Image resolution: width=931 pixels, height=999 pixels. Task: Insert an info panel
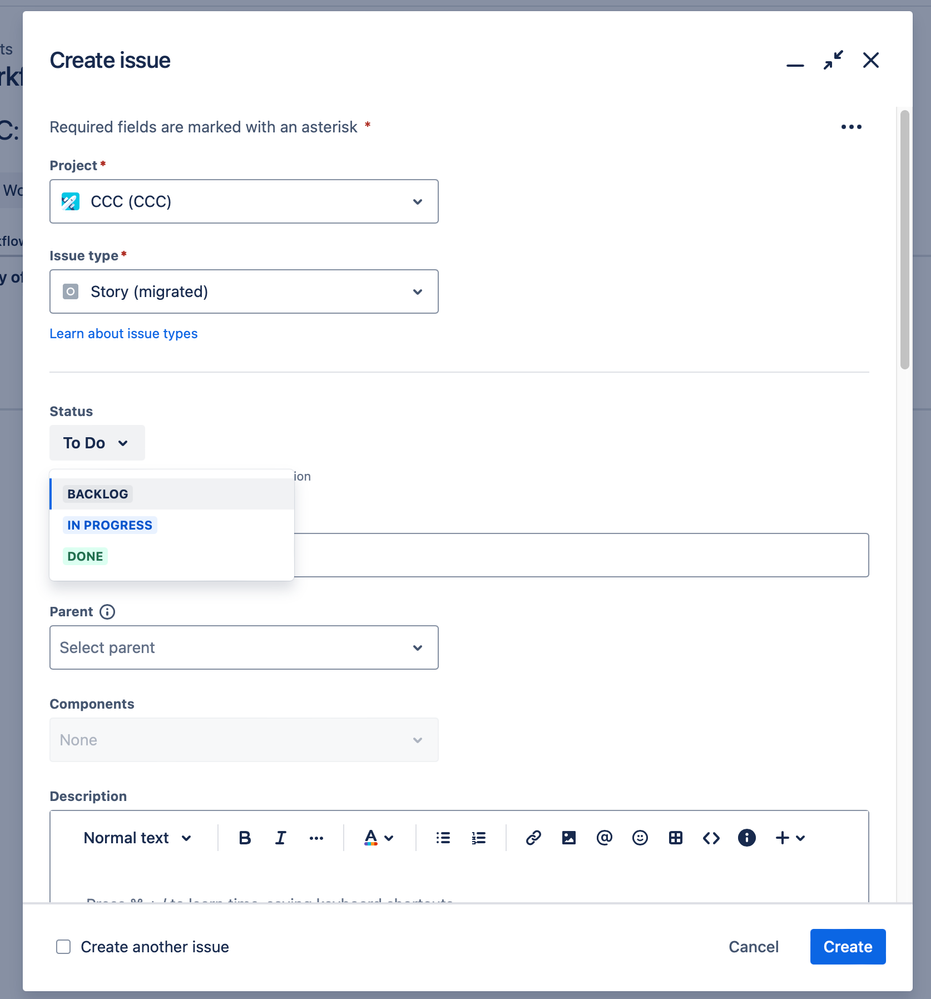[747, 838]
